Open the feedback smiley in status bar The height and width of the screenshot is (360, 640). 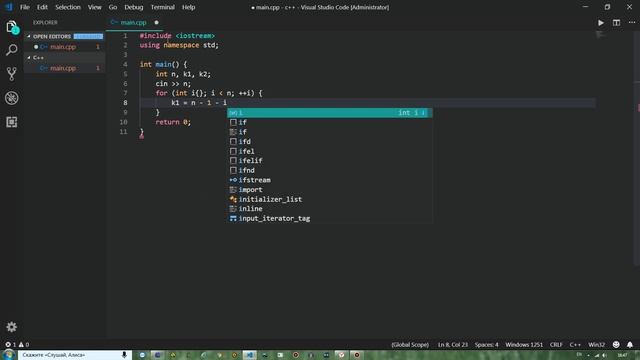[x=616, y=344]
